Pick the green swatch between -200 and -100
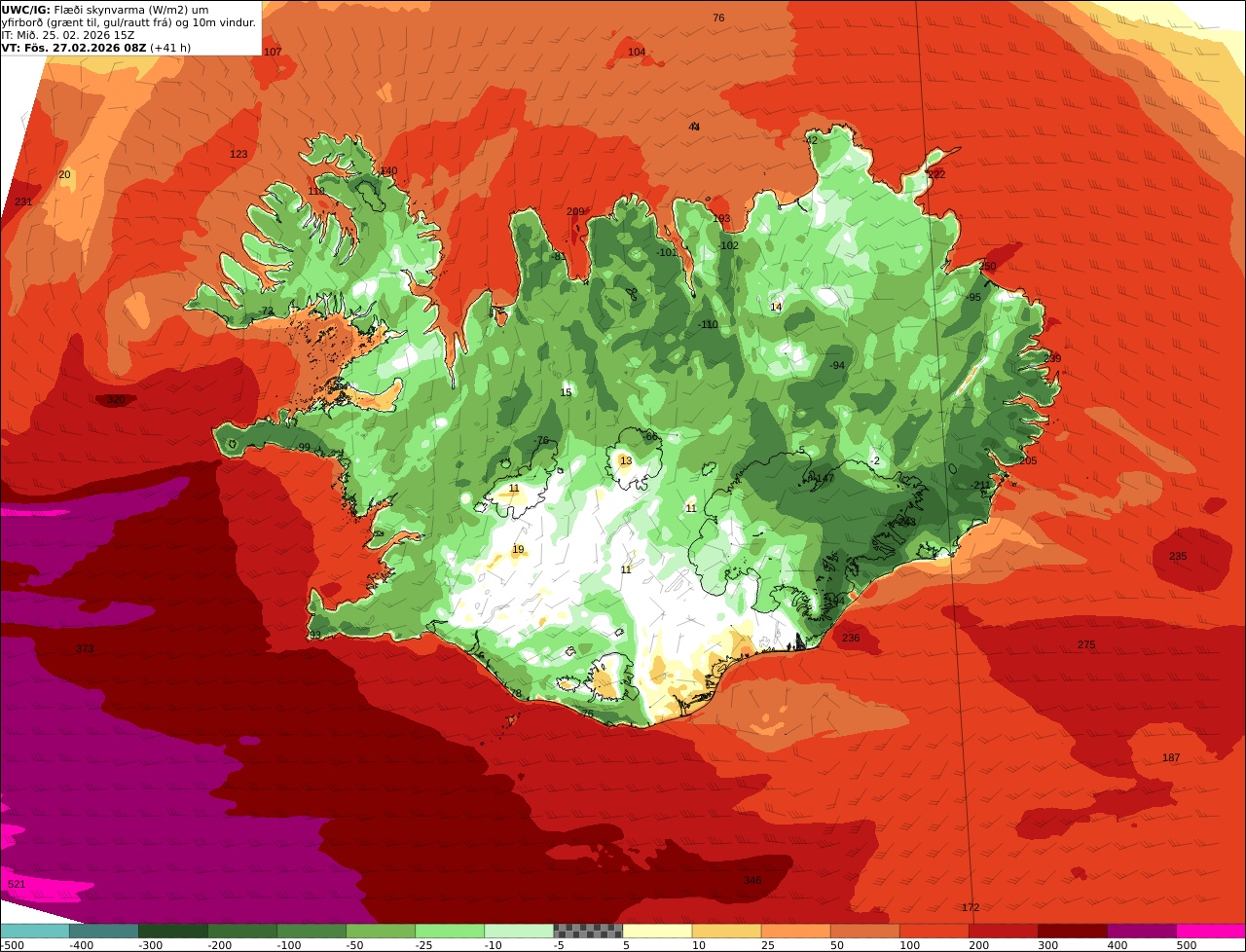The image size is (1246, 952). coord(241,931)
